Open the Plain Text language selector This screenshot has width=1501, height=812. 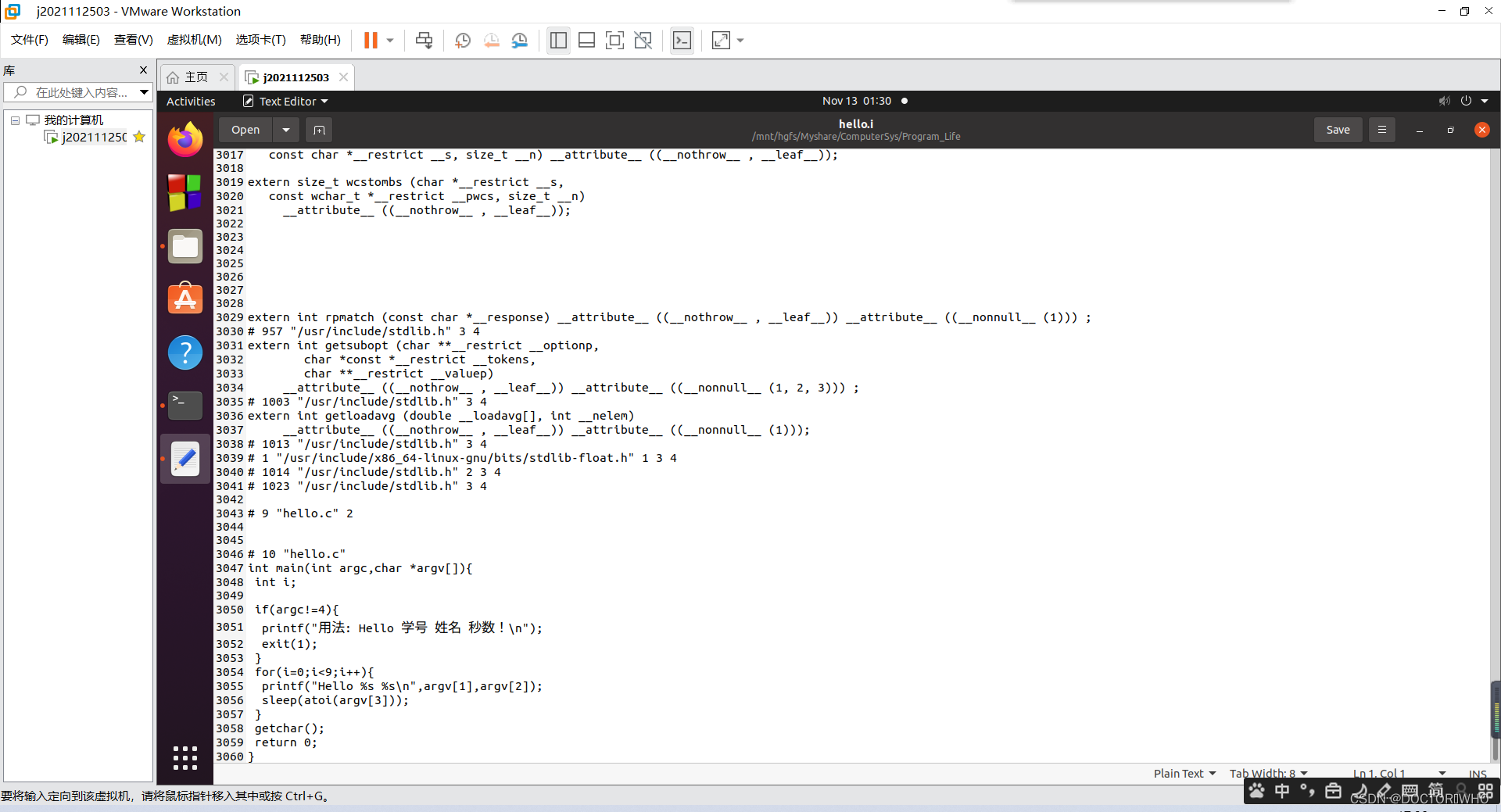(1184, 773)
